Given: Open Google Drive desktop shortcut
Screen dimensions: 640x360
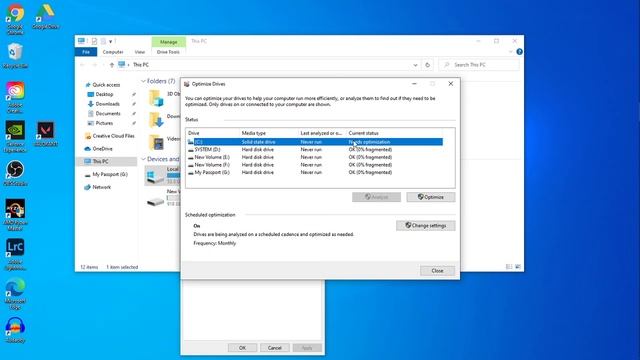Looking at the screenshot, I should (x=45, y=16).
